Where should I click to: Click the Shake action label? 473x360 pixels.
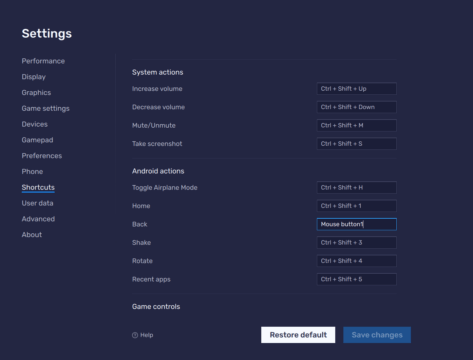point(141,242)
